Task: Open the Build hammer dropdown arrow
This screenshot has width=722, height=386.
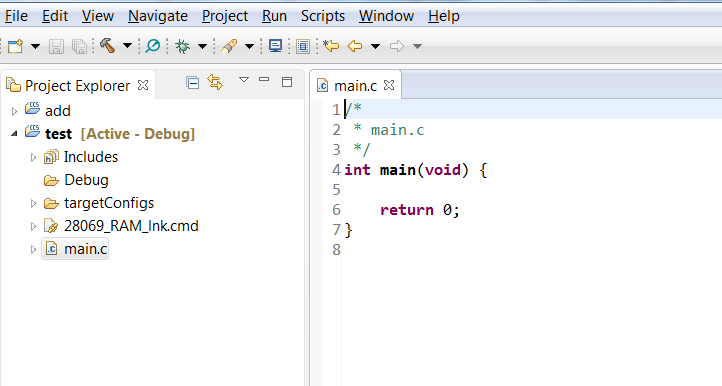Action: tap(128, 46)
